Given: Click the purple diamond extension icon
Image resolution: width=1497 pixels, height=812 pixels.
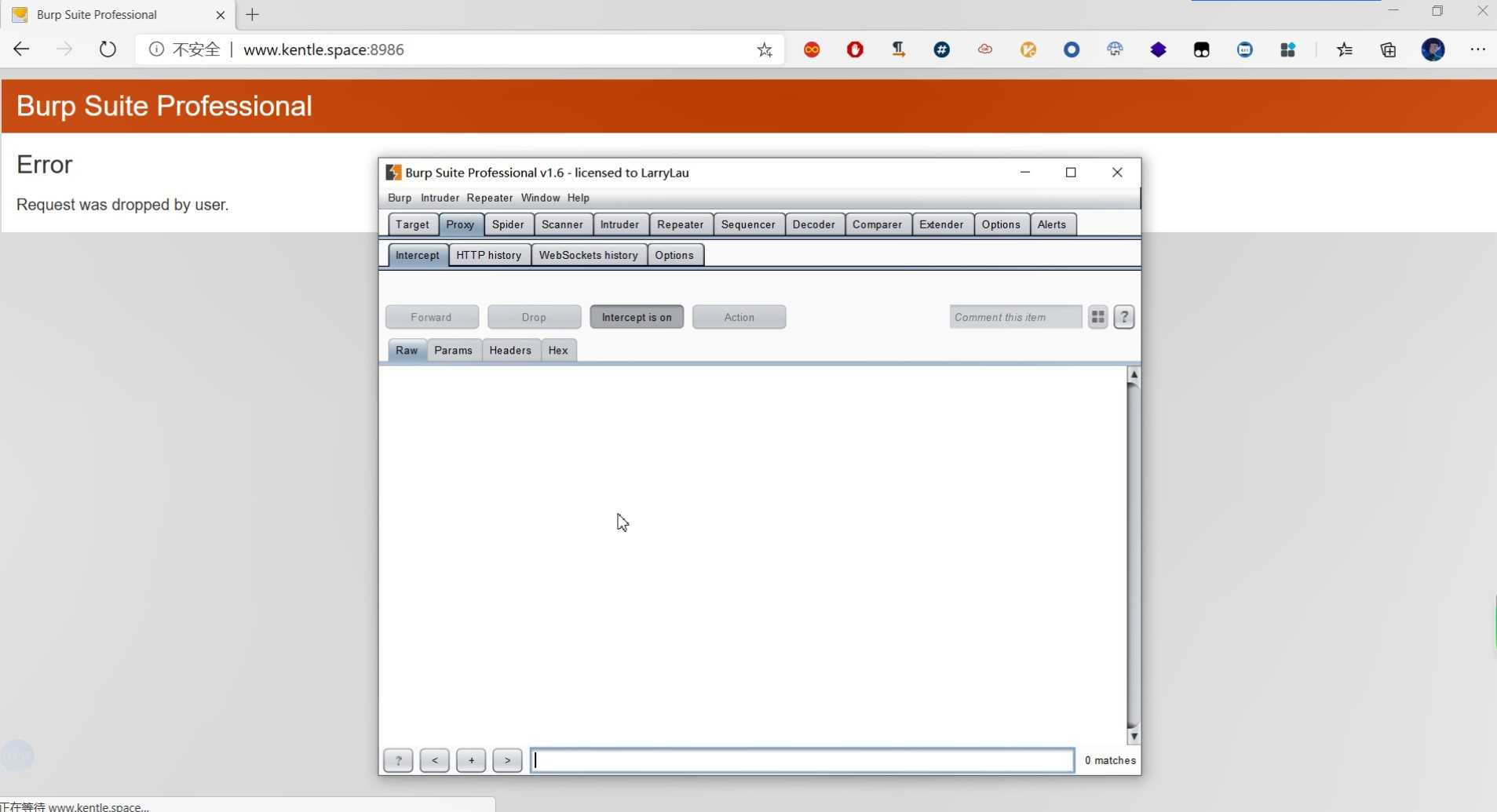Looking at the screenshot, I should (x=1158, y=50).
